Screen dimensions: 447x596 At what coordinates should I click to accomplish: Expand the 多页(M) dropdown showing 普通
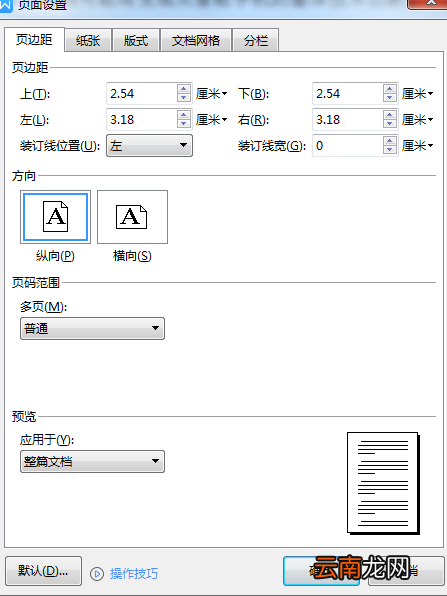click(92, 328)
